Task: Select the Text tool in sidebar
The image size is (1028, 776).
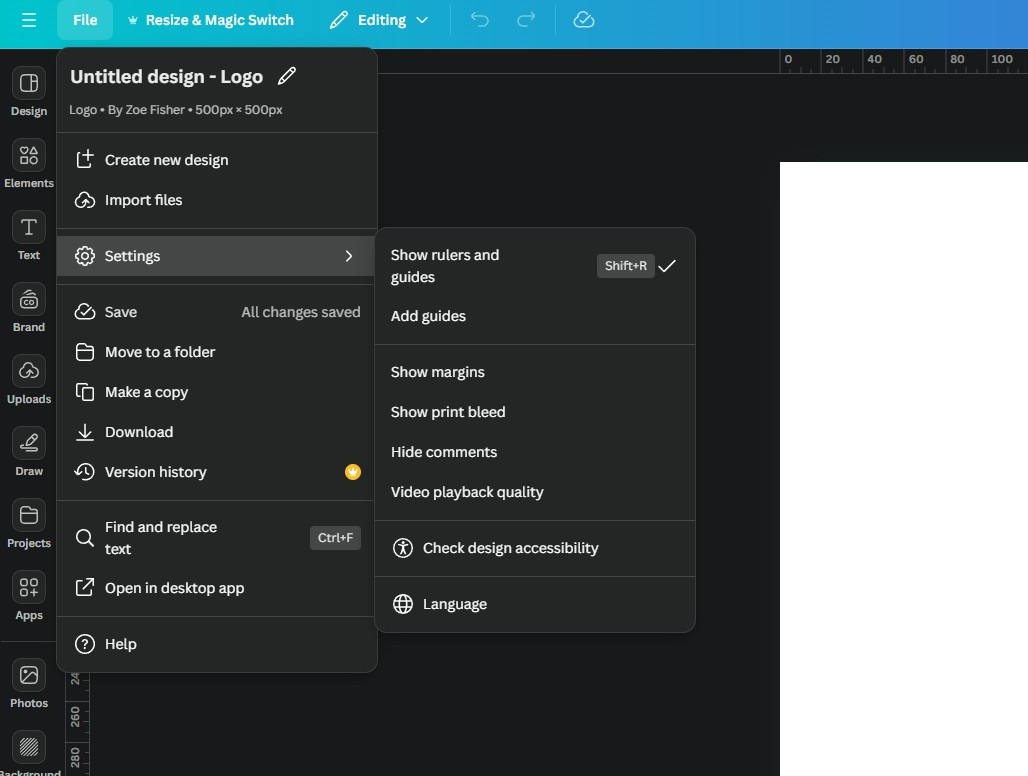Action: point(28,235)
